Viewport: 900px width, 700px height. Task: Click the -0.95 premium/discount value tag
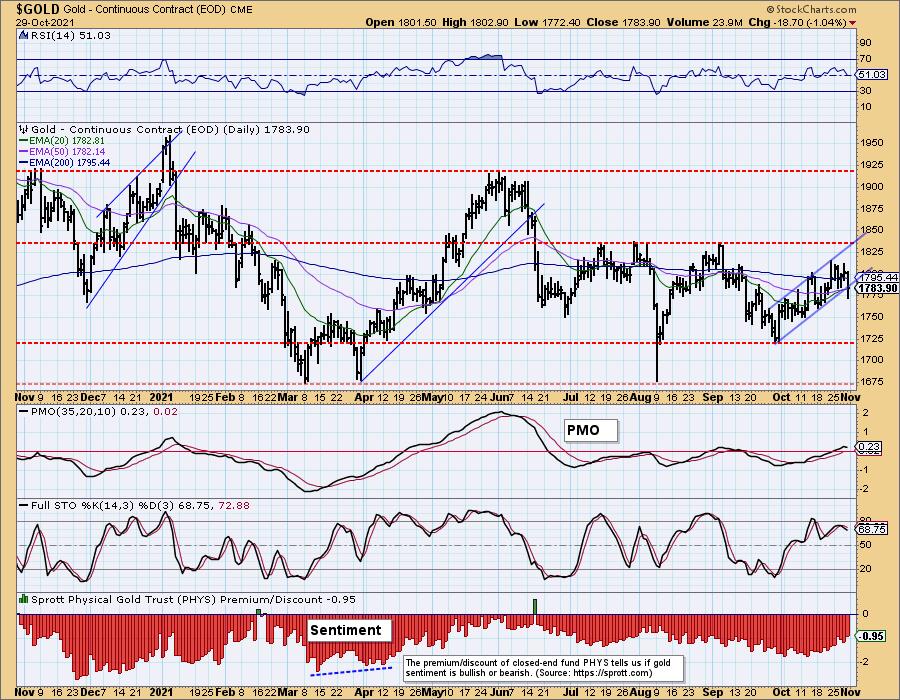[x=871, y=636]
